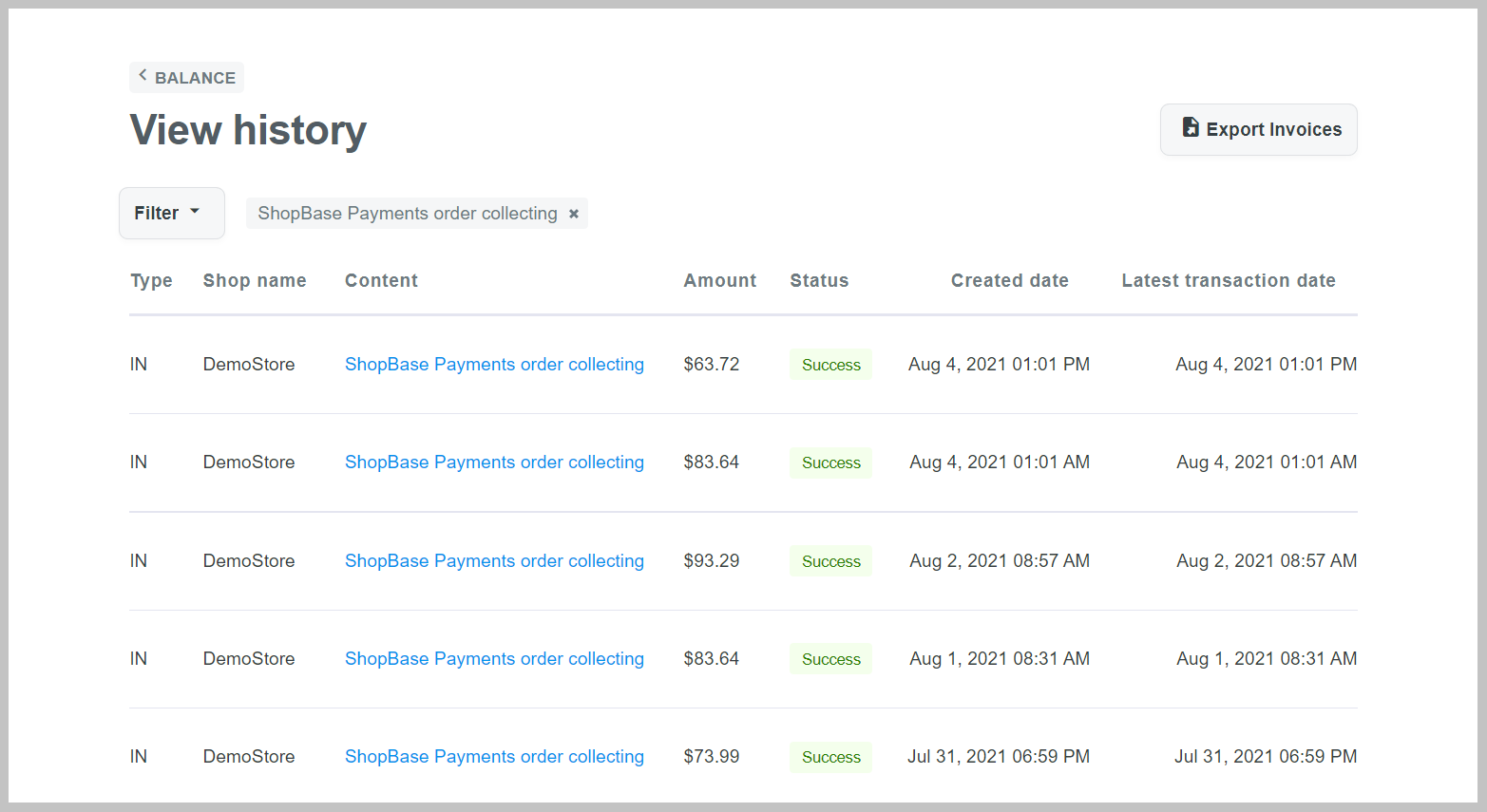Click the $63.72 amount cell

point(711,364)
